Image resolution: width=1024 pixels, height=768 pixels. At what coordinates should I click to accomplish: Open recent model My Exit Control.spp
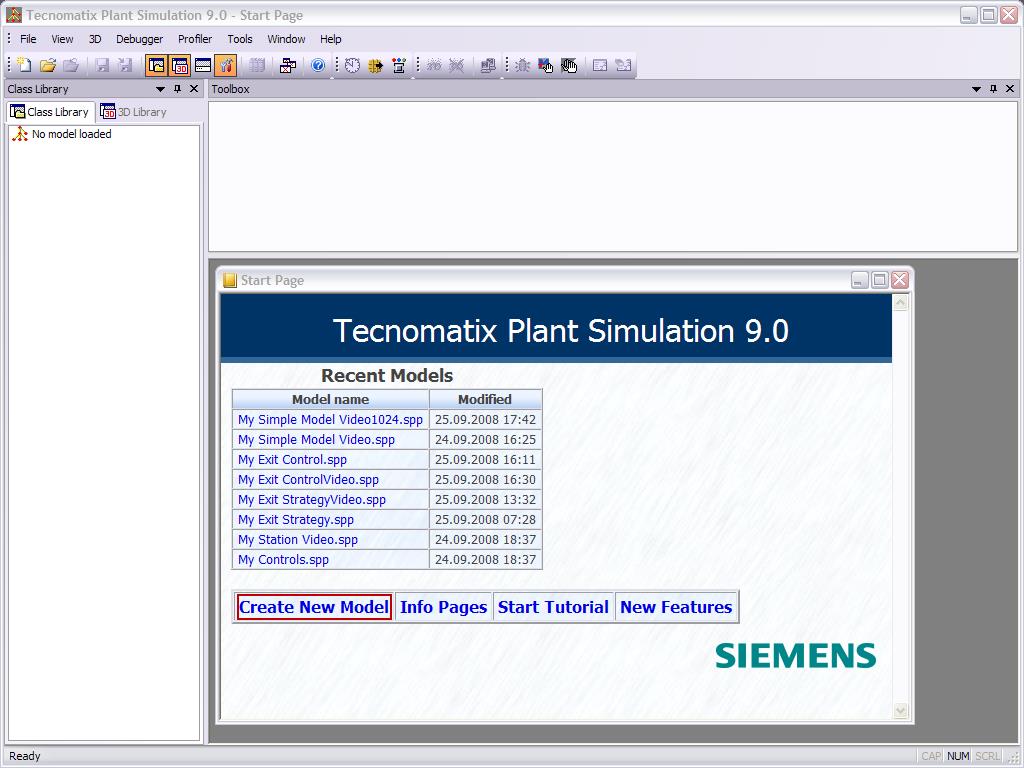tap(292, 460)
